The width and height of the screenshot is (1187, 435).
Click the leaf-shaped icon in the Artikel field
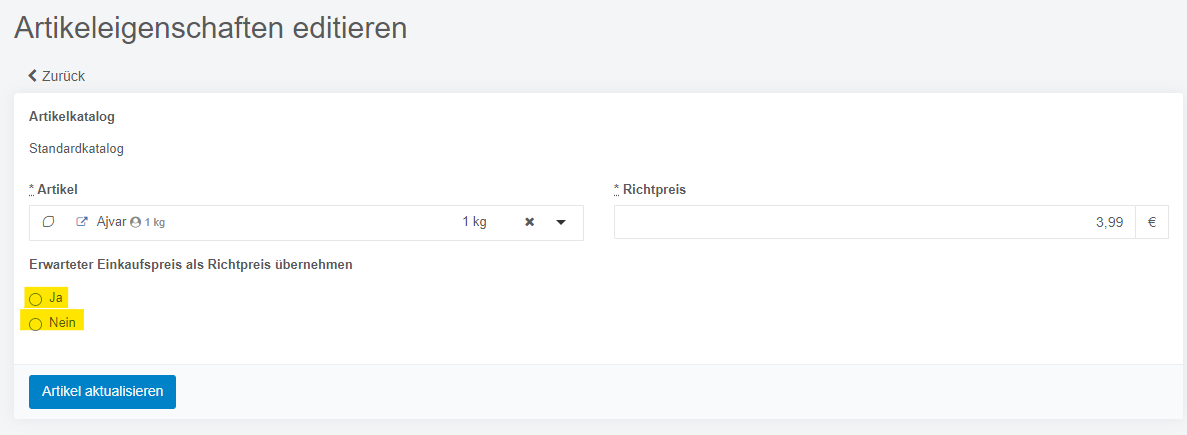pyautogui.click(x=48, y=222)
